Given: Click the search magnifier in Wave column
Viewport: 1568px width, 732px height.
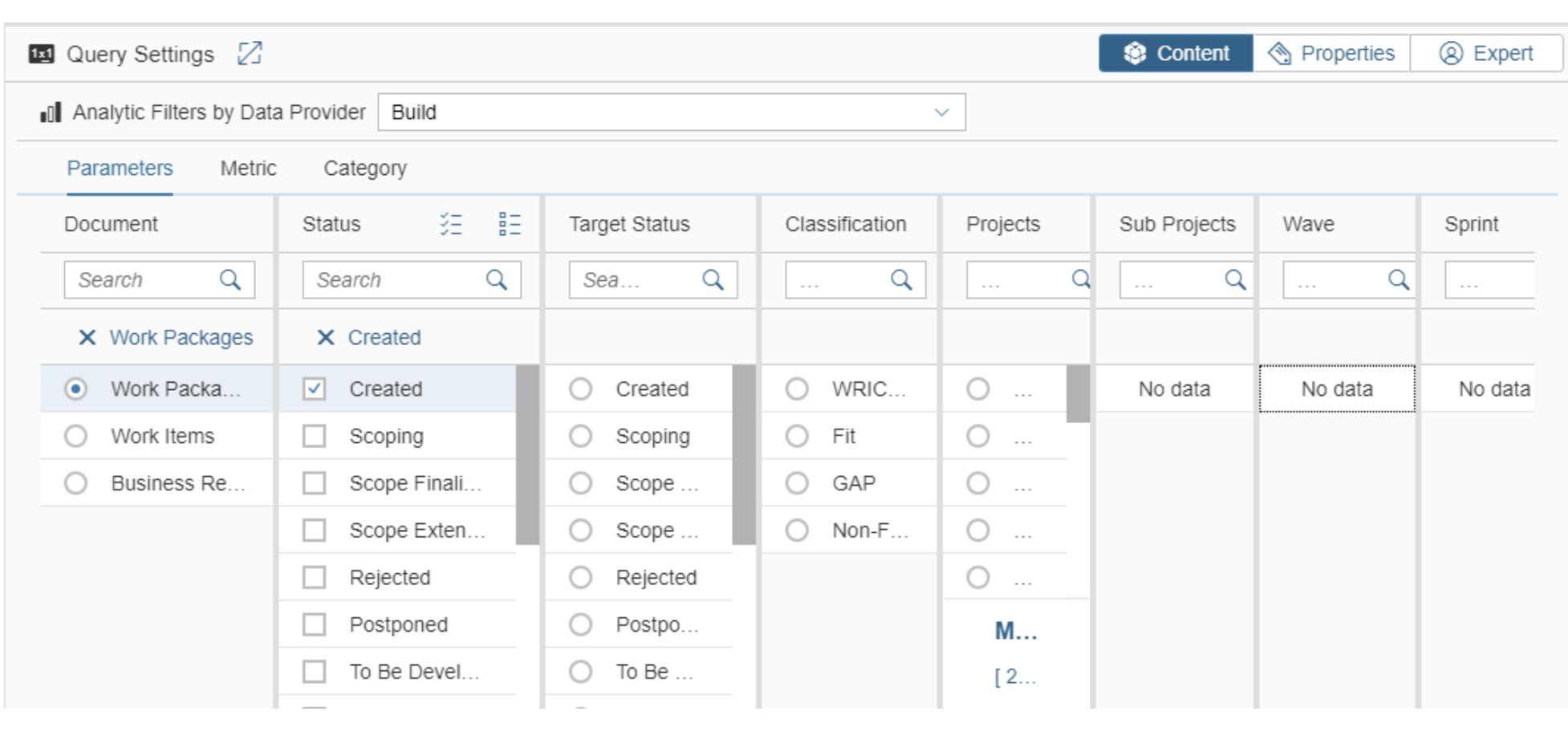Looking at the screenshot, I should tap(1399, 279).
